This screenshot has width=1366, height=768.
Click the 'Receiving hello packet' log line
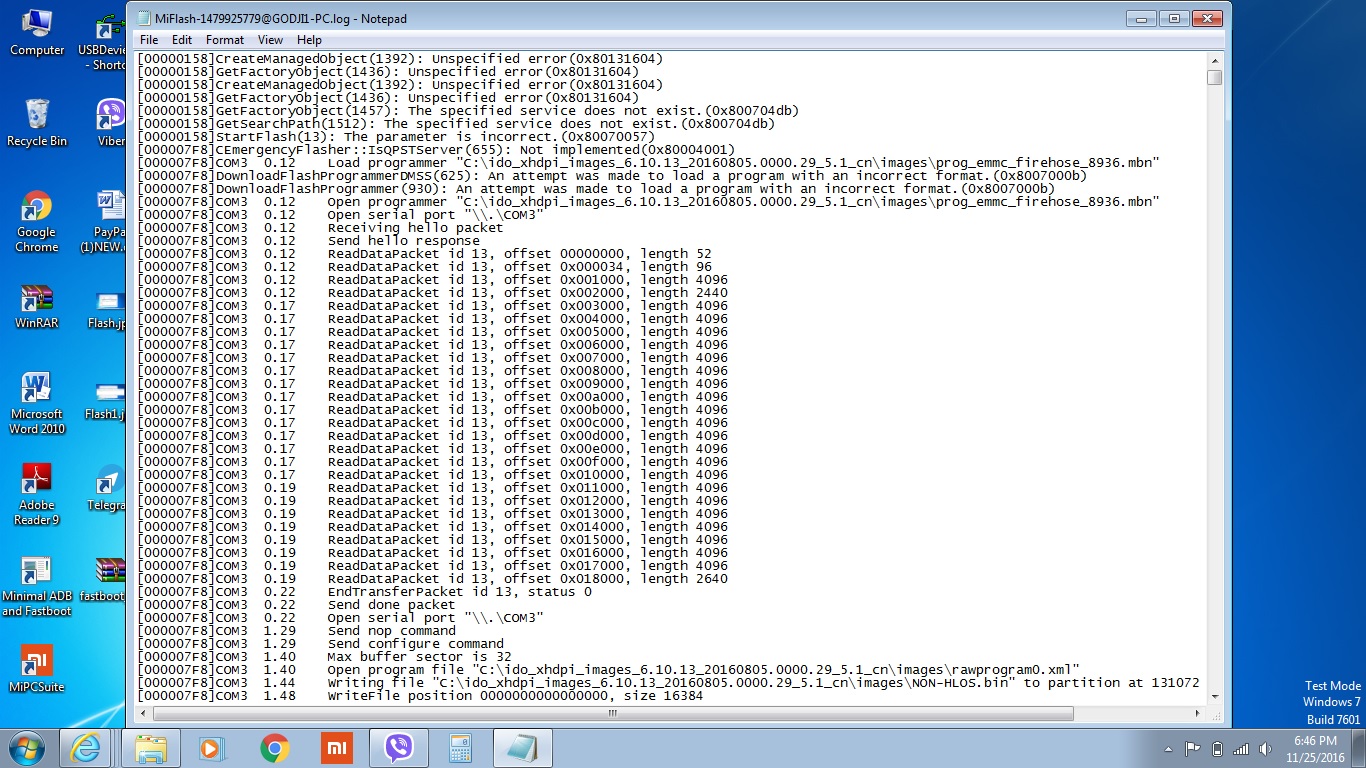[x=320, y=228]
